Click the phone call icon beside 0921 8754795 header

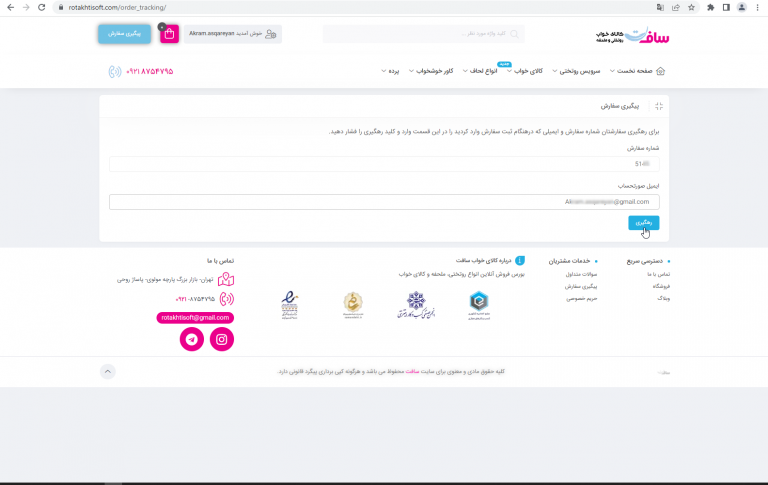[x=115, y=72]
